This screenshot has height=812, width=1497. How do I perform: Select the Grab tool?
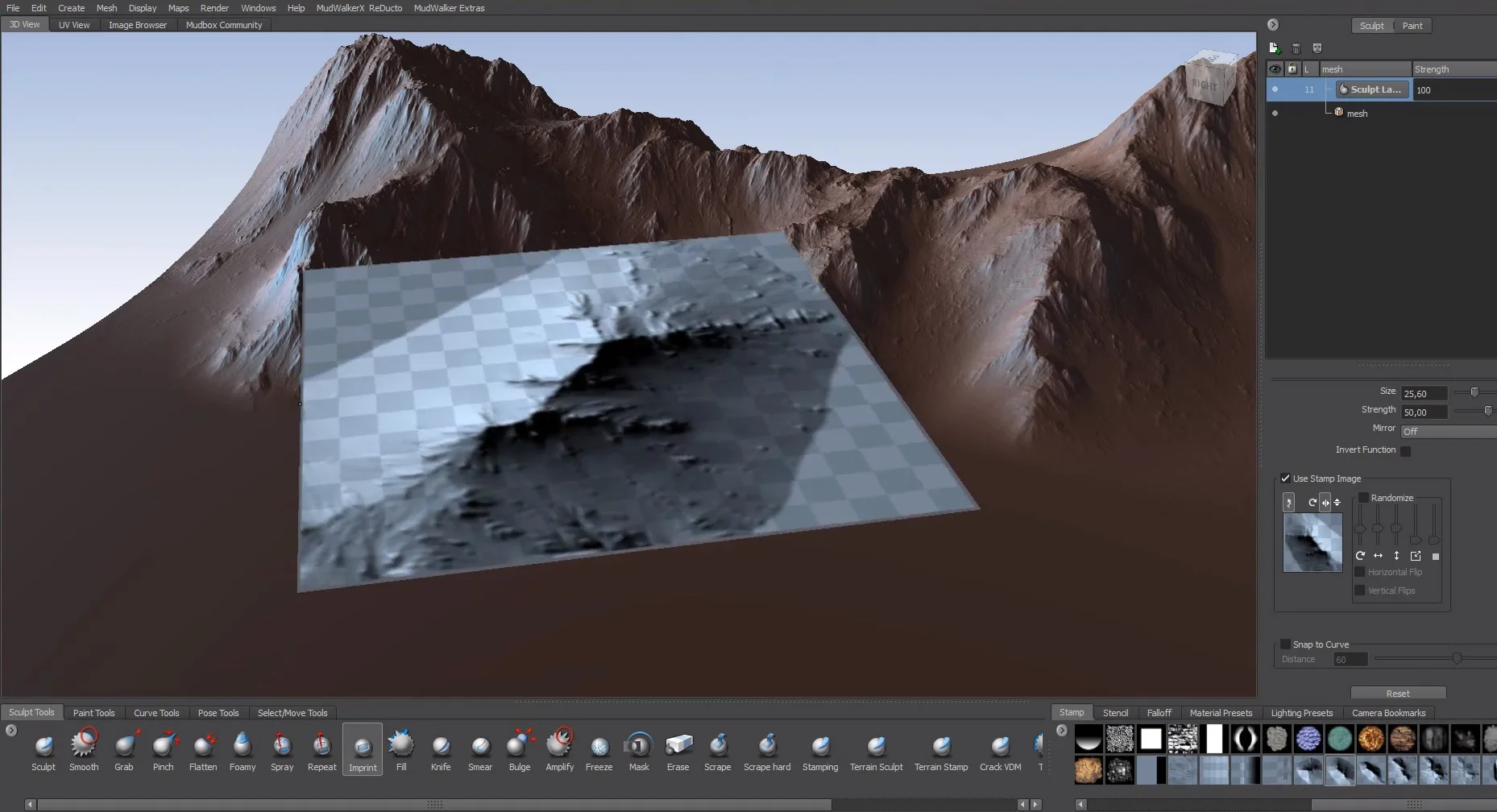[124, 751]
